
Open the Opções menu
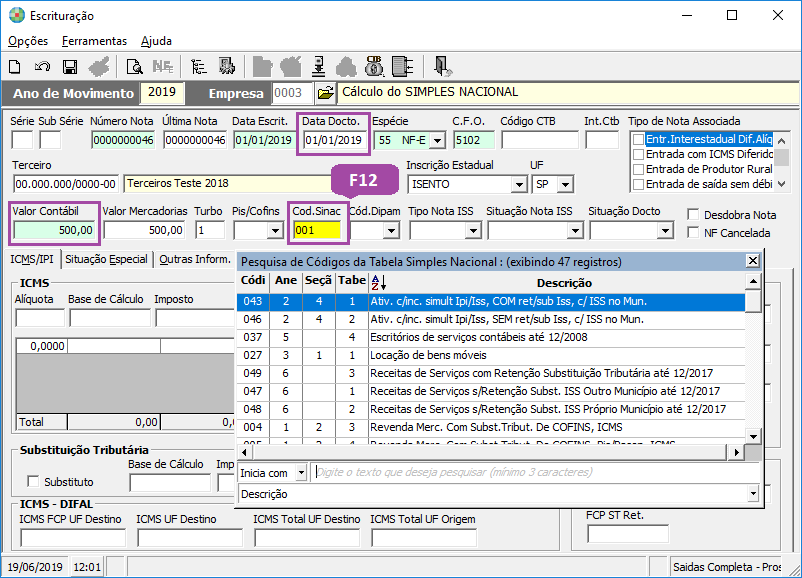[28, 41]
